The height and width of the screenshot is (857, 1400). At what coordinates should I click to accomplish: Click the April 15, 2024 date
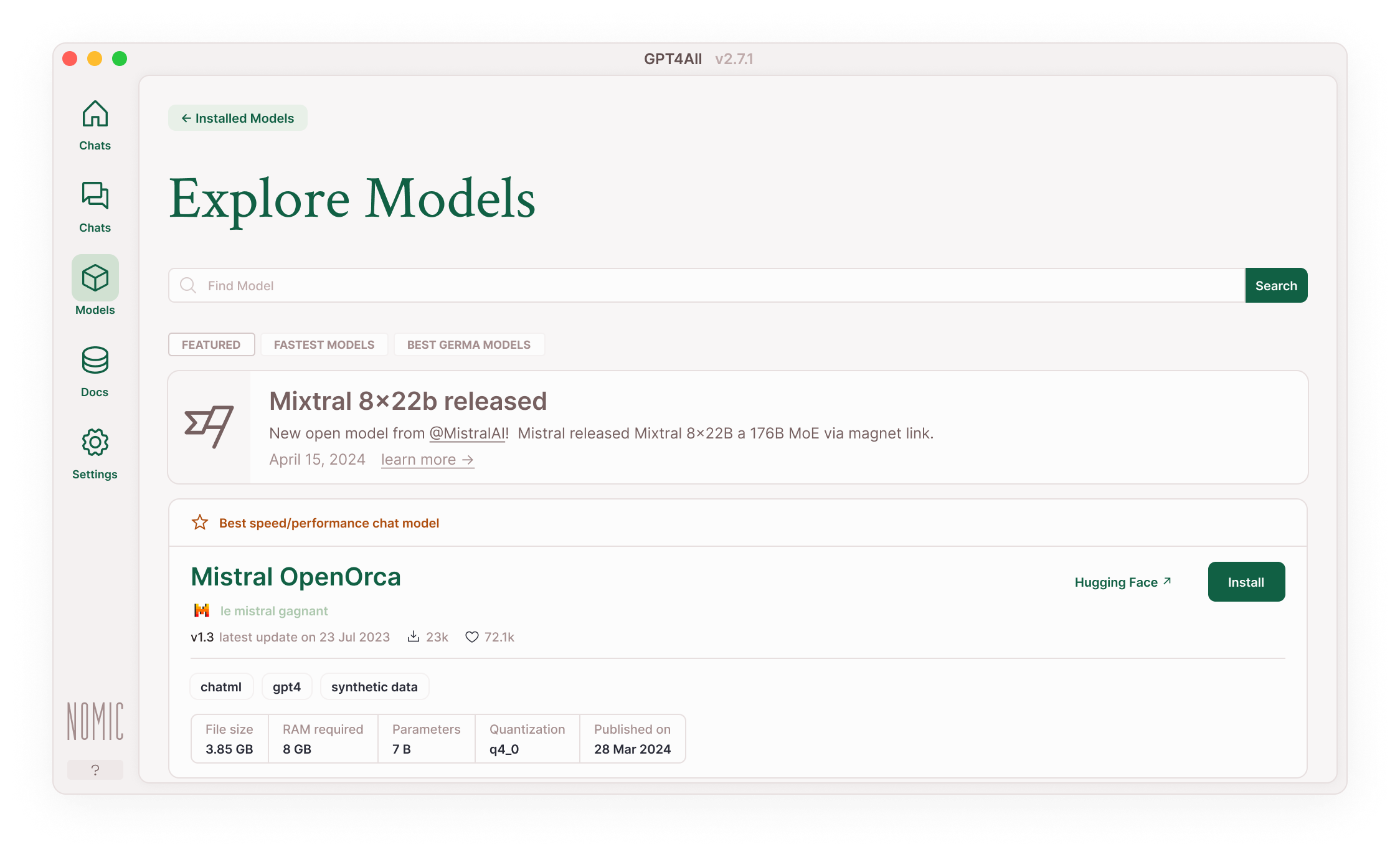(317, 460)
